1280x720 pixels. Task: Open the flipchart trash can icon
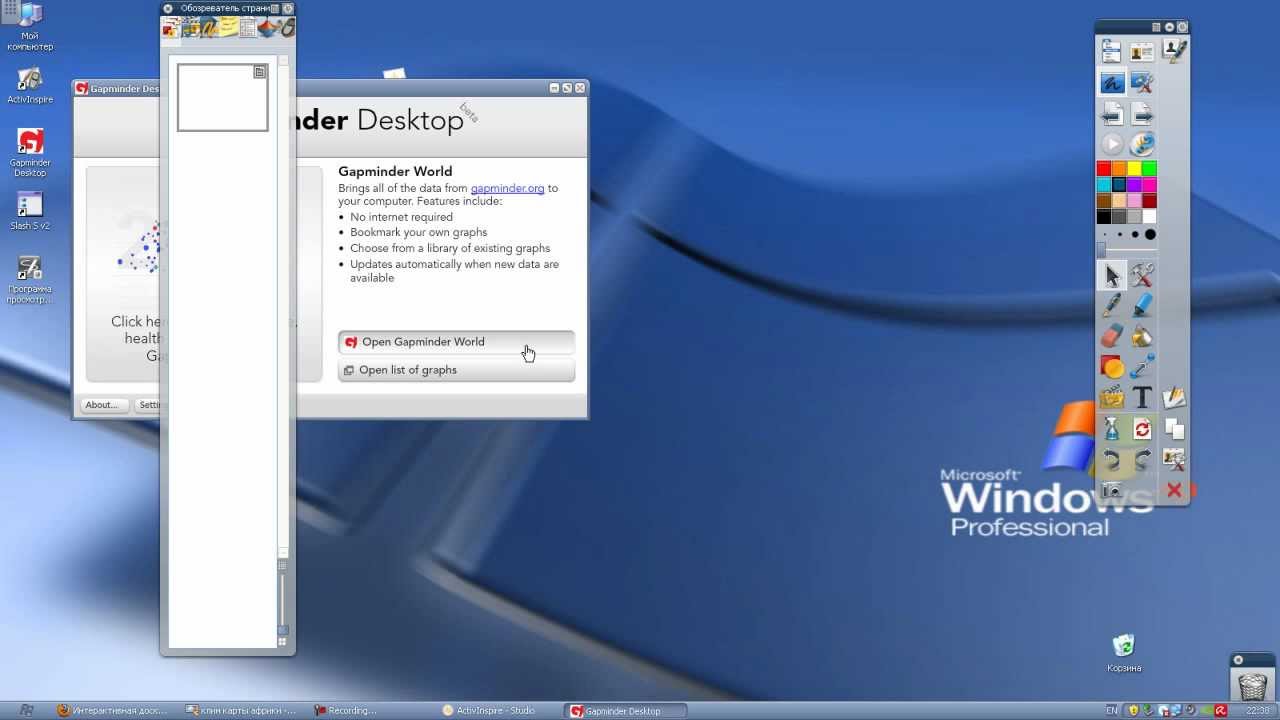click(x=1252, y=686)
